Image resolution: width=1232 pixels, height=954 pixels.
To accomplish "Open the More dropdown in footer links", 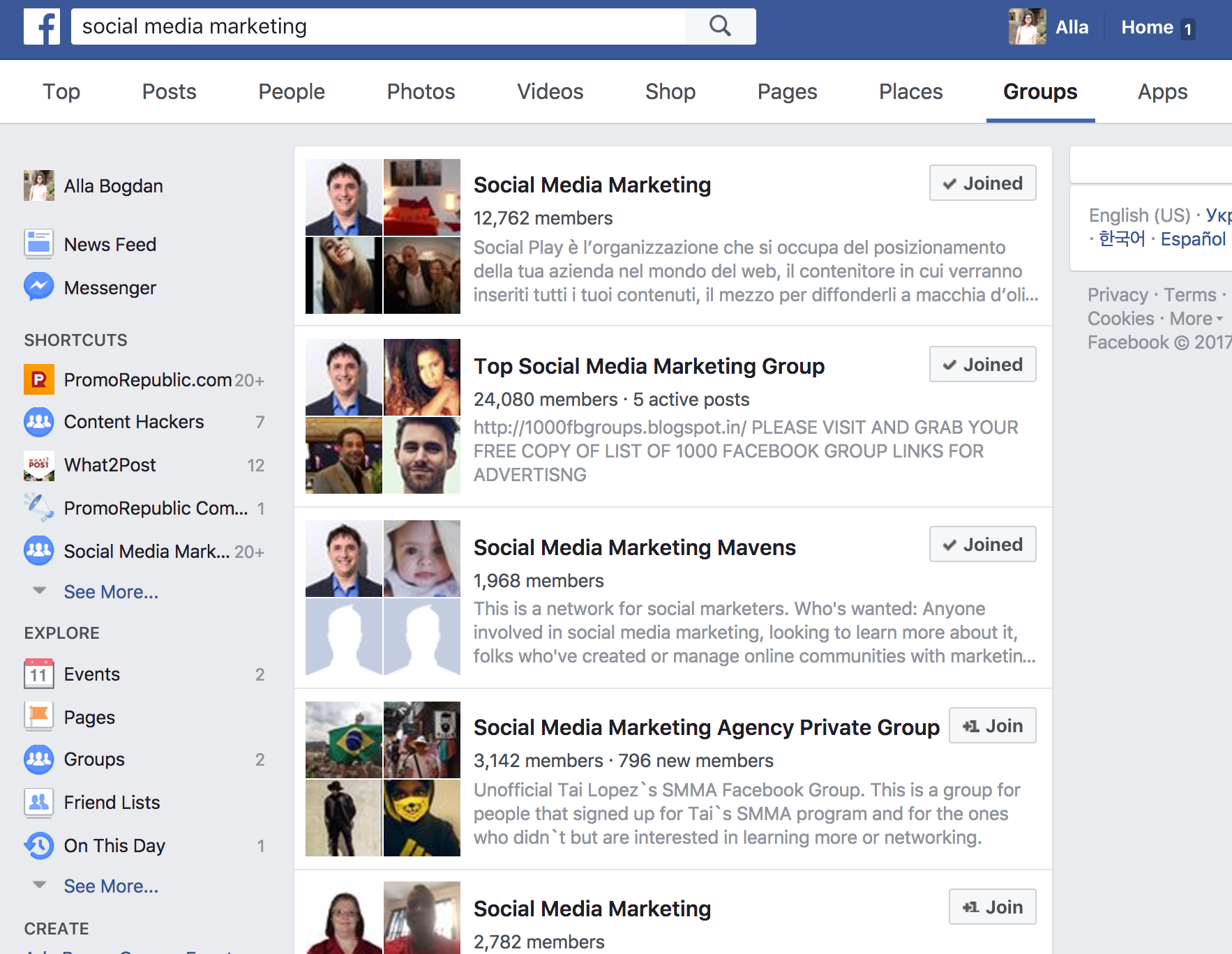I will pos(1196,319).
